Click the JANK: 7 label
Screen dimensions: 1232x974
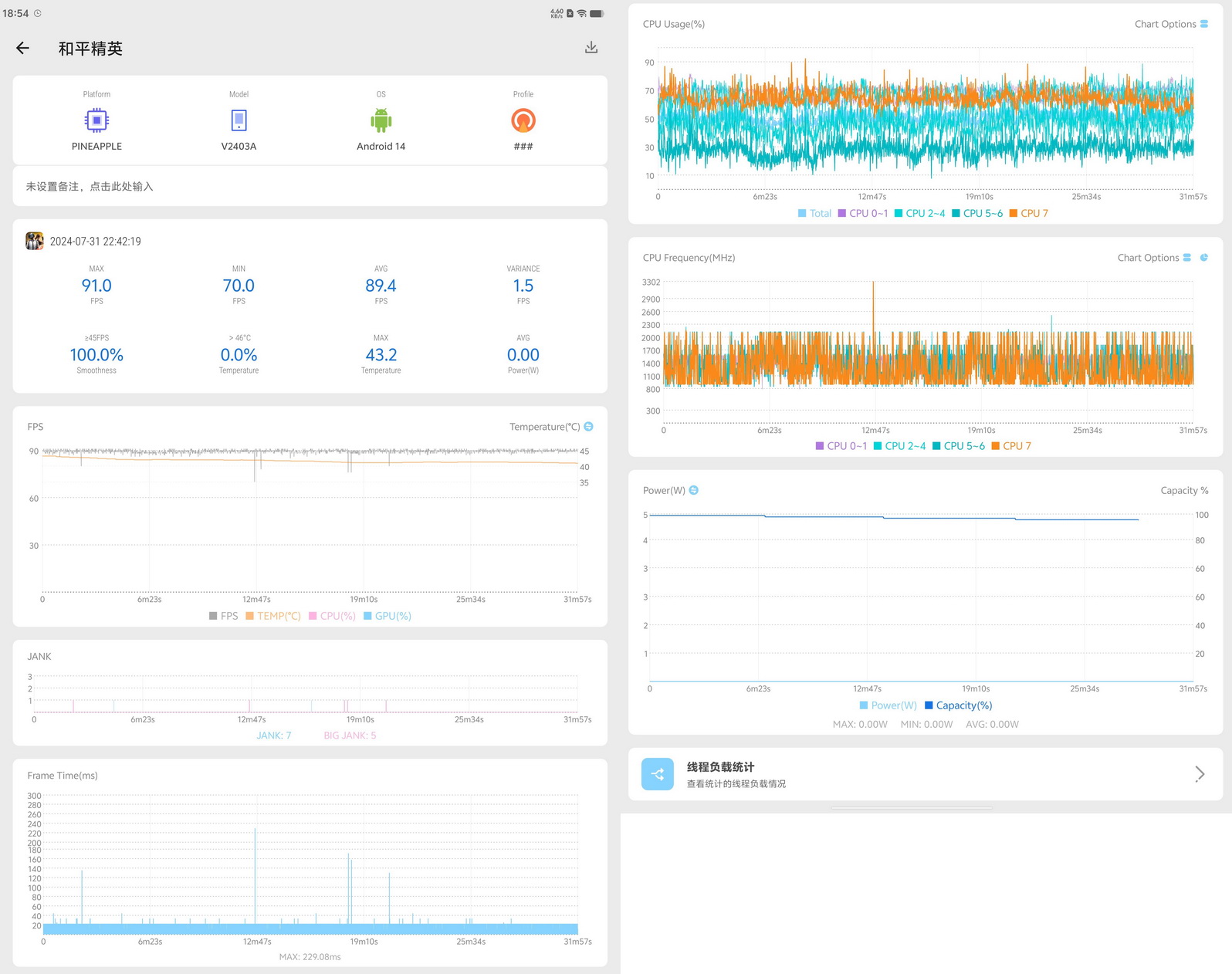point(274,736)
